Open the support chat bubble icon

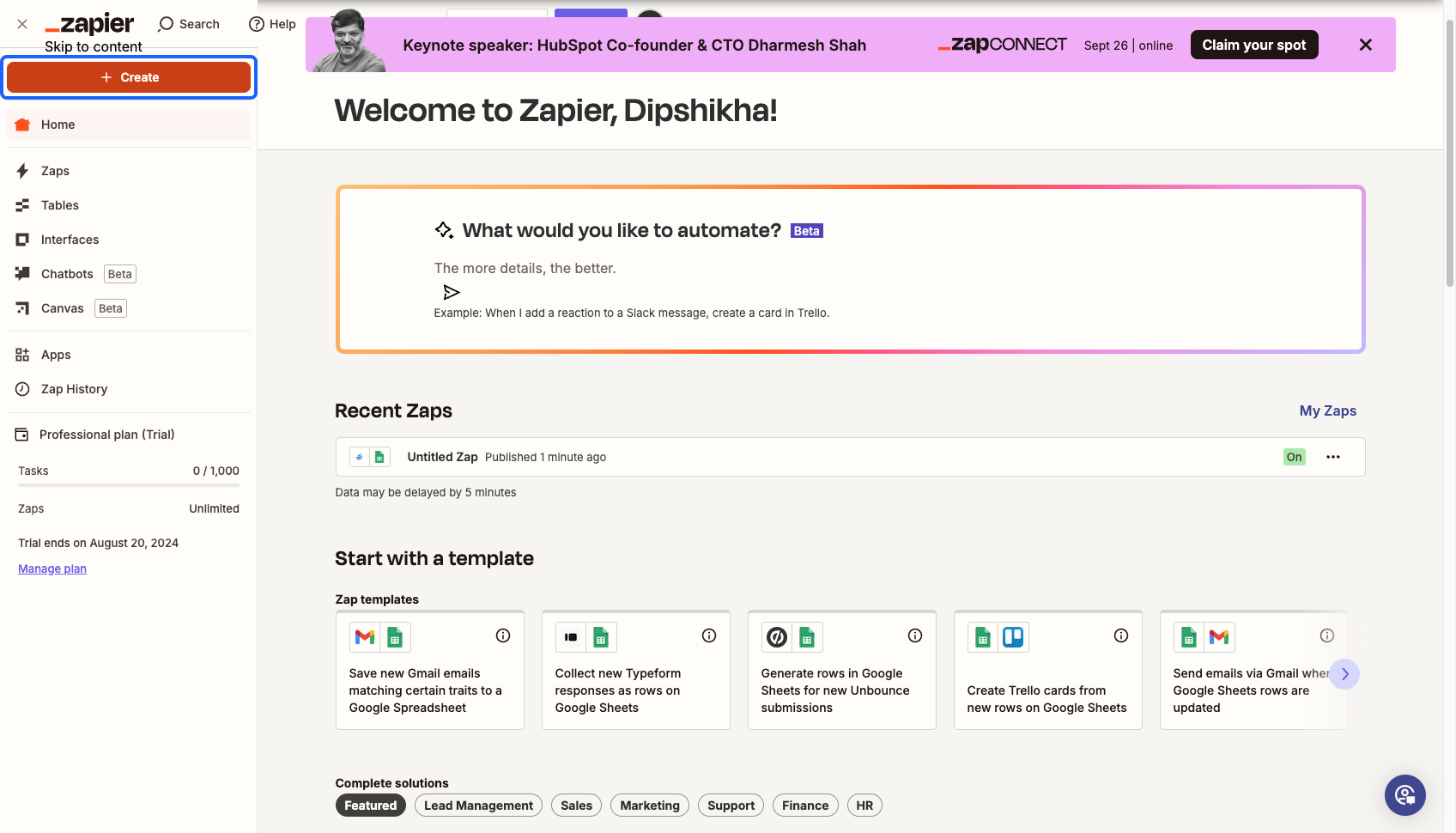1404,795
